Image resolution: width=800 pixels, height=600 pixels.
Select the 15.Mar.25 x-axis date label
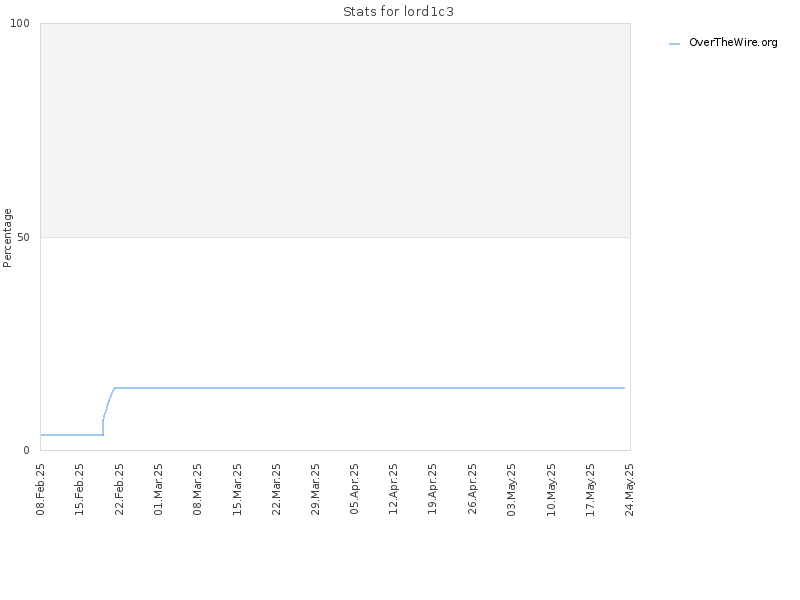(237, 489)
